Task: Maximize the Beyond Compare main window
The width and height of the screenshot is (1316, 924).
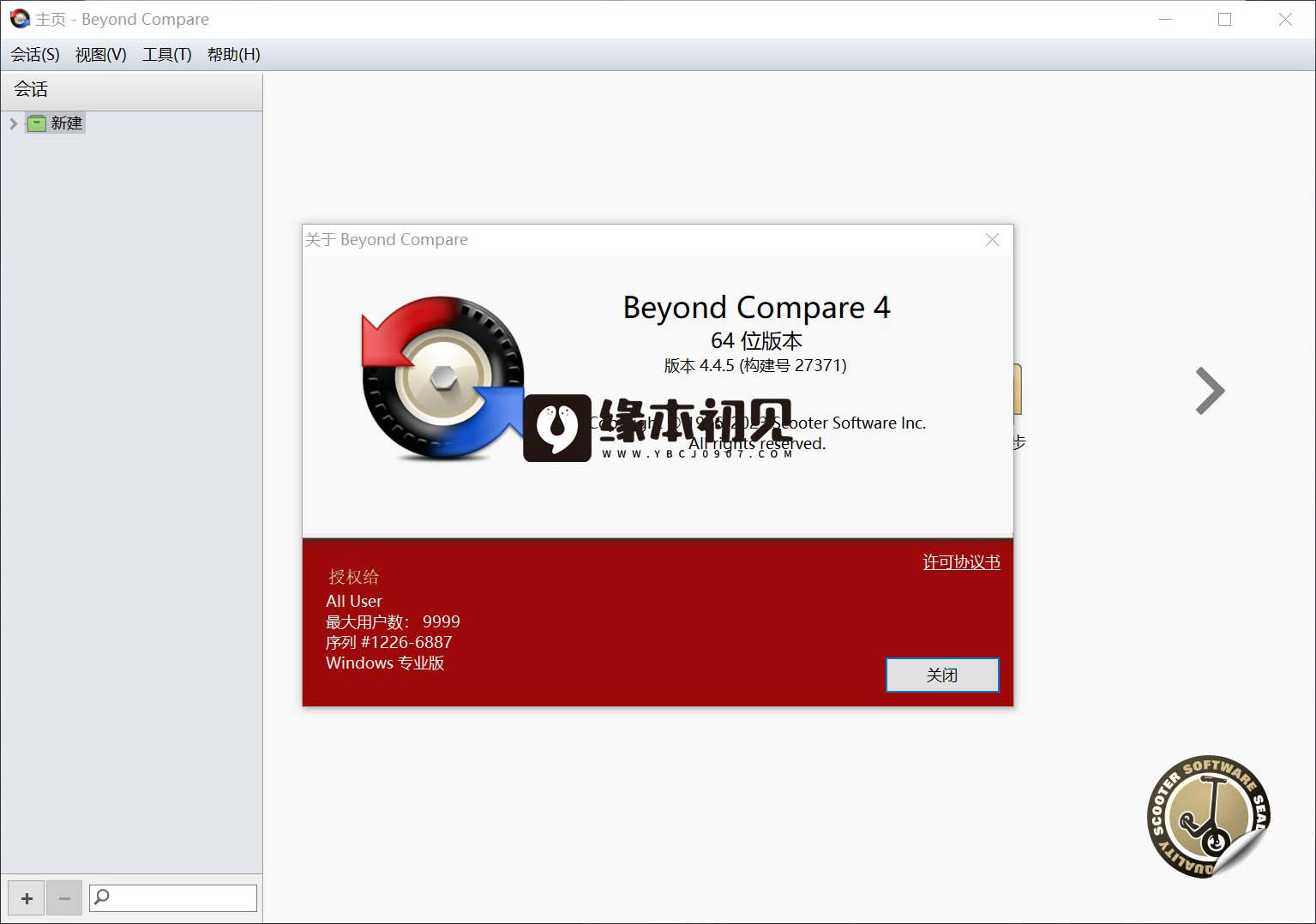Action: pyautogui.click(x=1224, y=19)
